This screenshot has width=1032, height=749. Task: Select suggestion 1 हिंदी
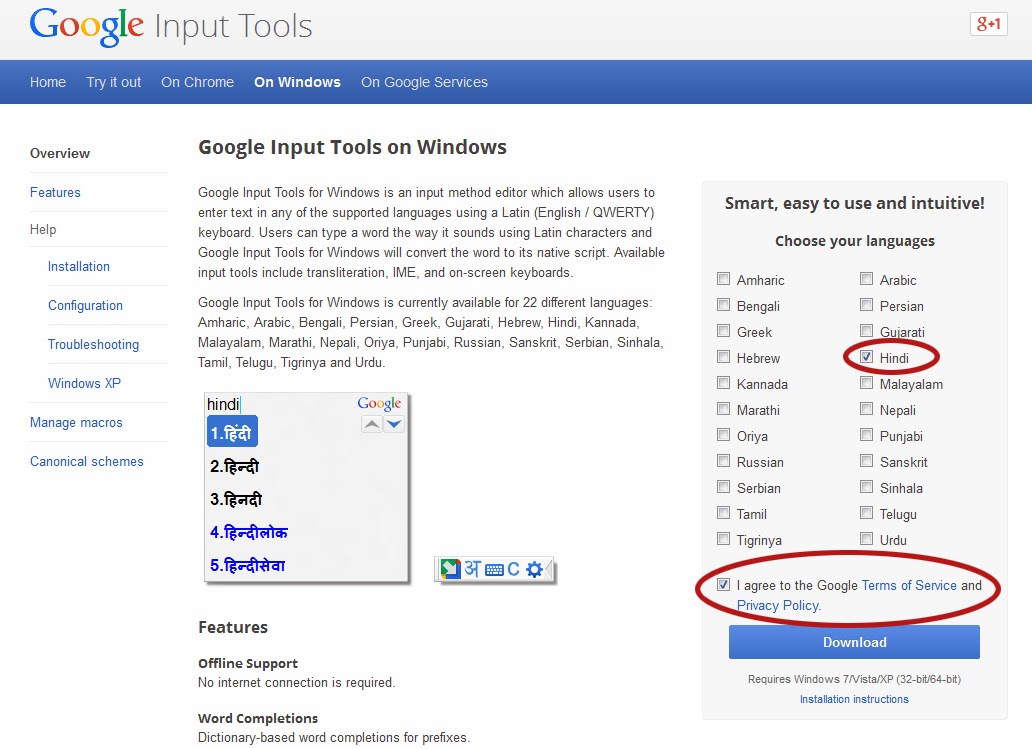232,432
